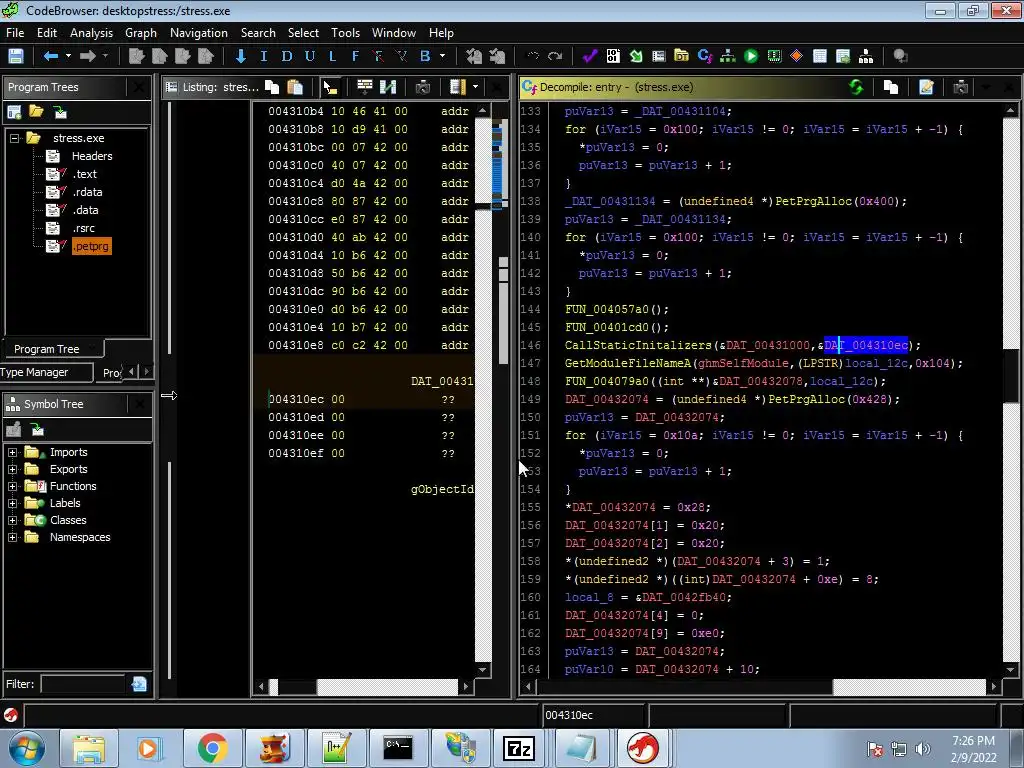Image resolution: width=1024 pixels, height=768 pixels.
Task: Open the Listing field editor dropdown arrow
Action: tap(475, 87)
